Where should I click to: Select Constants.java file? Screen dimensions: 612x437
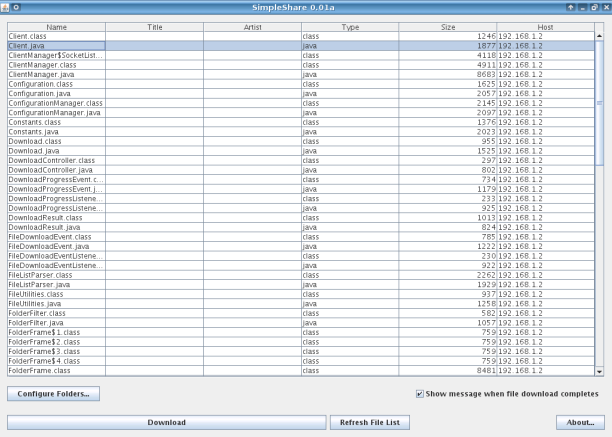(x=33, y=132)
